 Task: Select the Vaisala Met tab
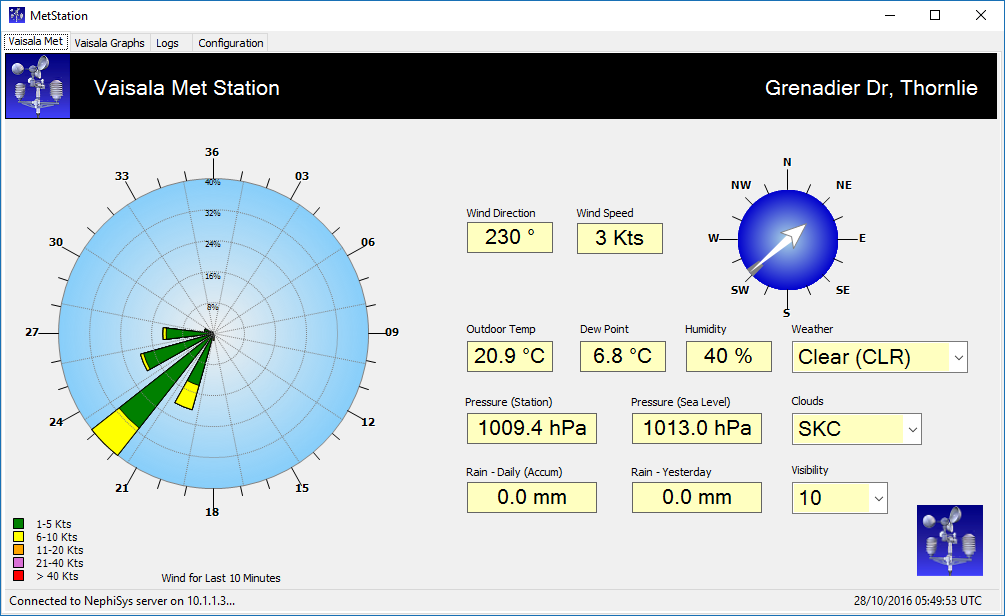tap(36, 42)
